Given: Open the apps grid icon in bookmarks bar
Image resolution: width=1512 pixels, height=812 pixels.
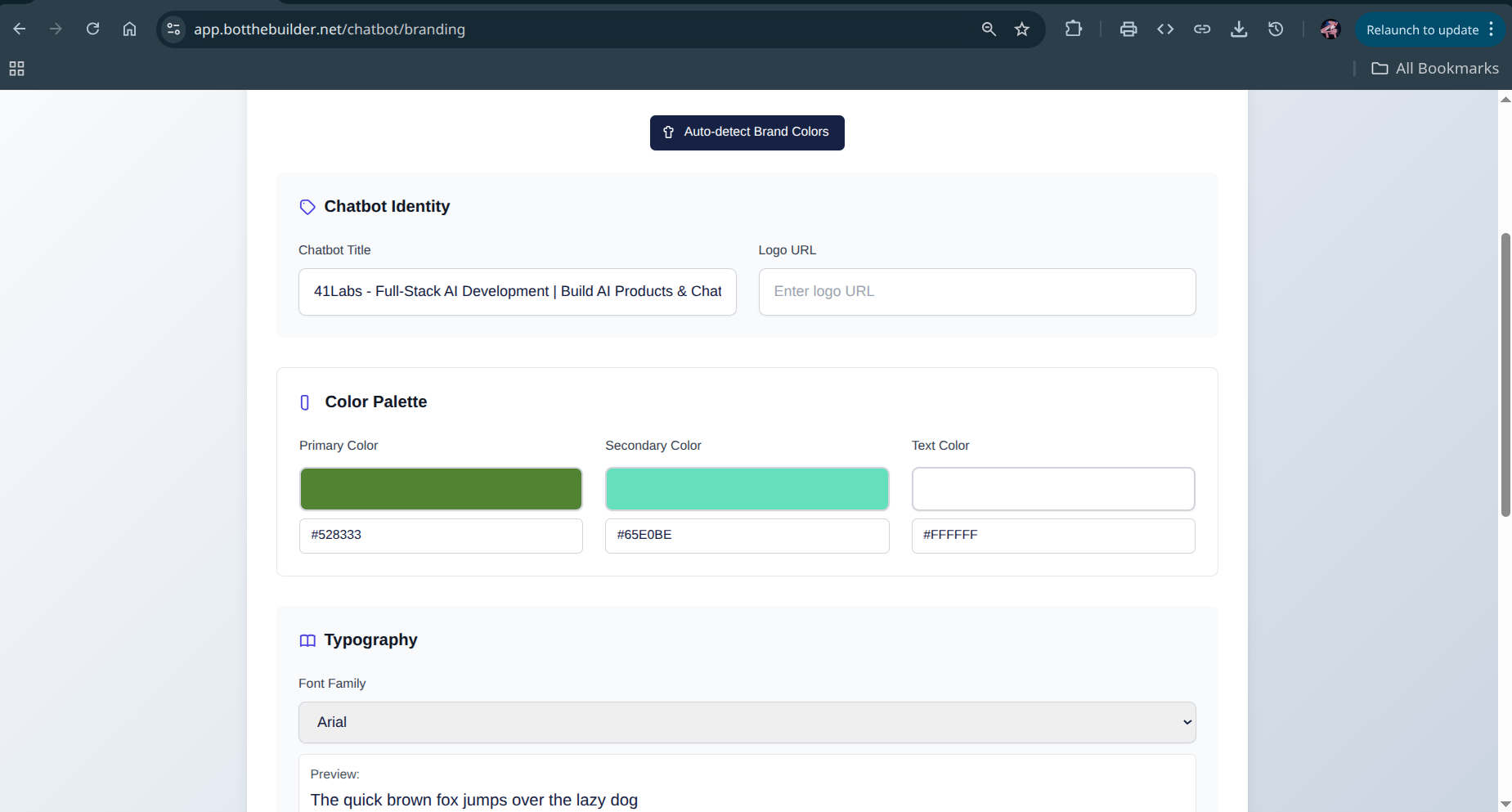Looking at the screenshot, I should (16, 69).
